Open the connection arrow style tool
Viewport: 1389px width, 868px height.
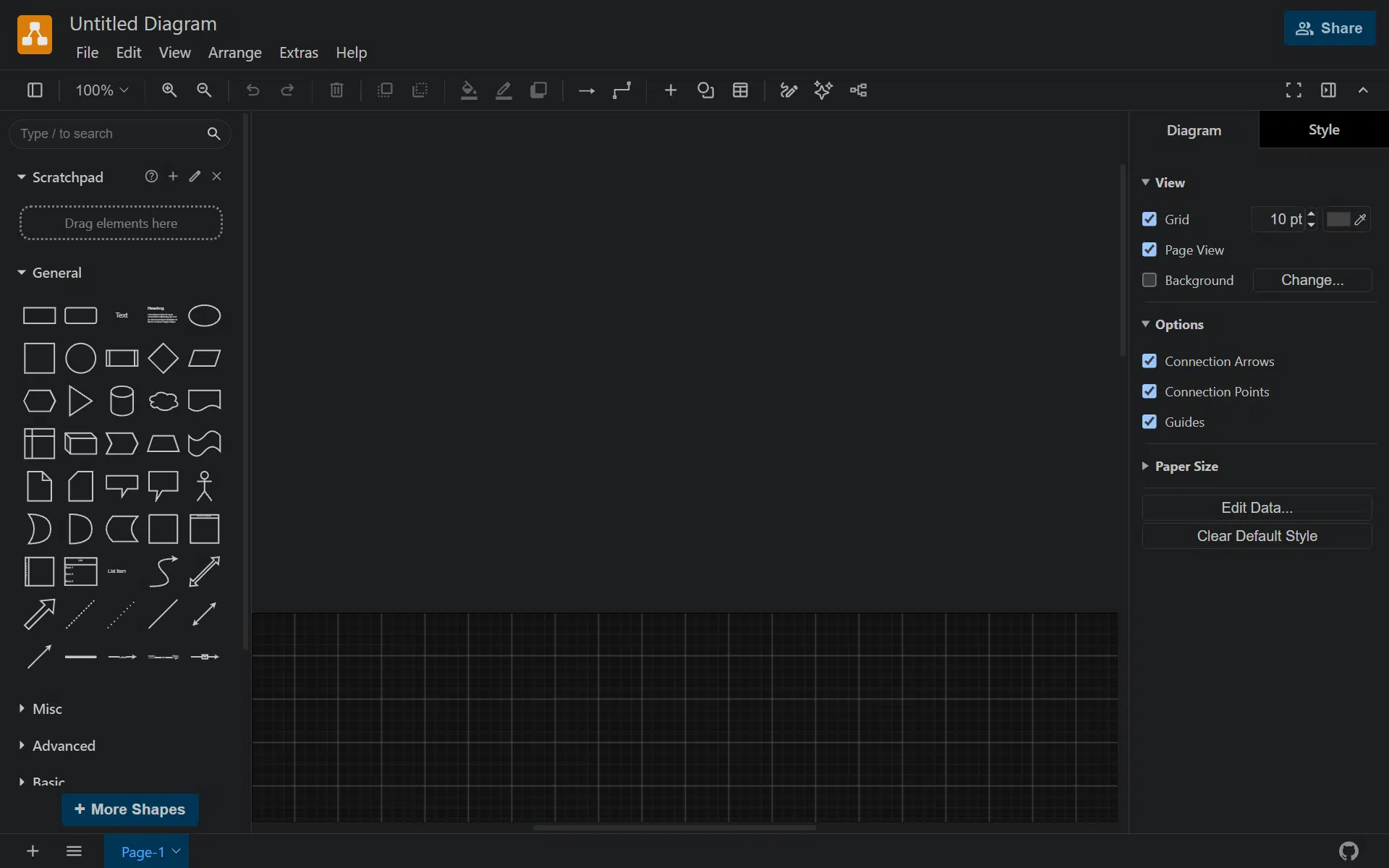587,90
